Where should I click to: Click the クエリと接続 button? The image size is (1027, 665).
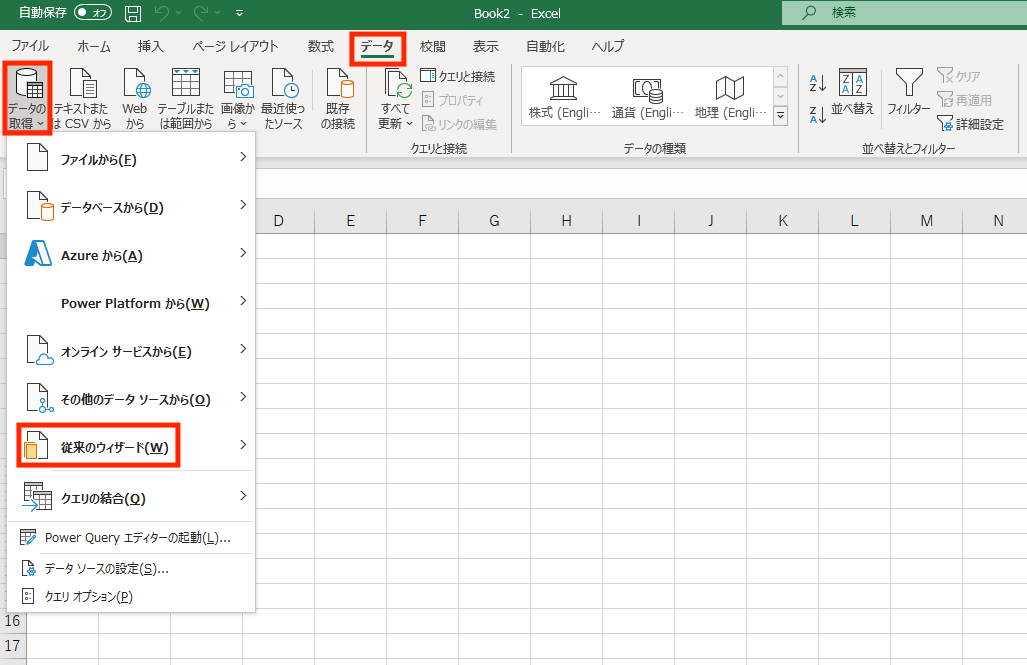pyautogui.click(x=458, y=76)
